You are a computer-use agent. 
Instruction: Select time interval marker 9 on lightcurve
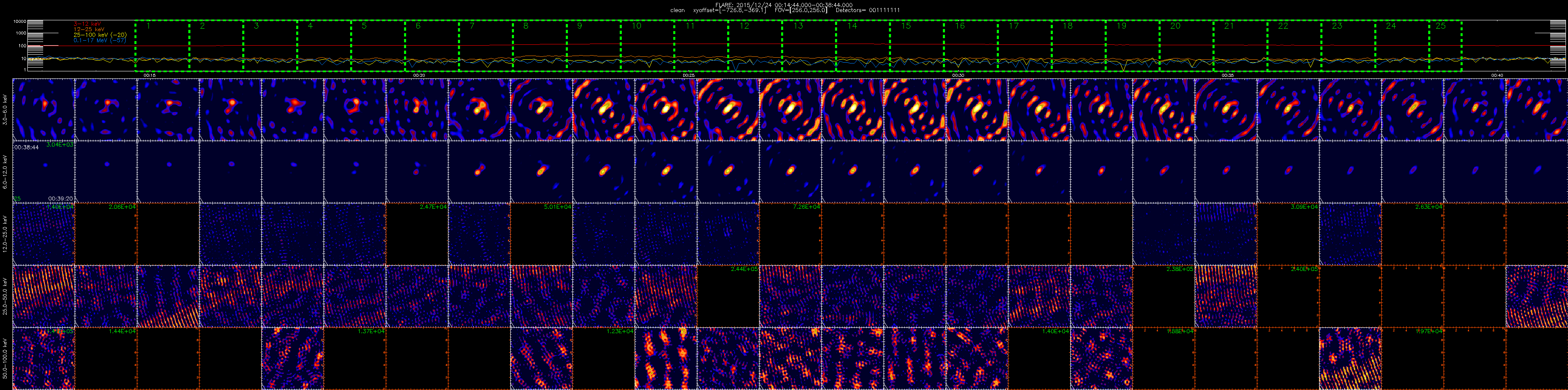pyautogui.click(x=579, y=26)
